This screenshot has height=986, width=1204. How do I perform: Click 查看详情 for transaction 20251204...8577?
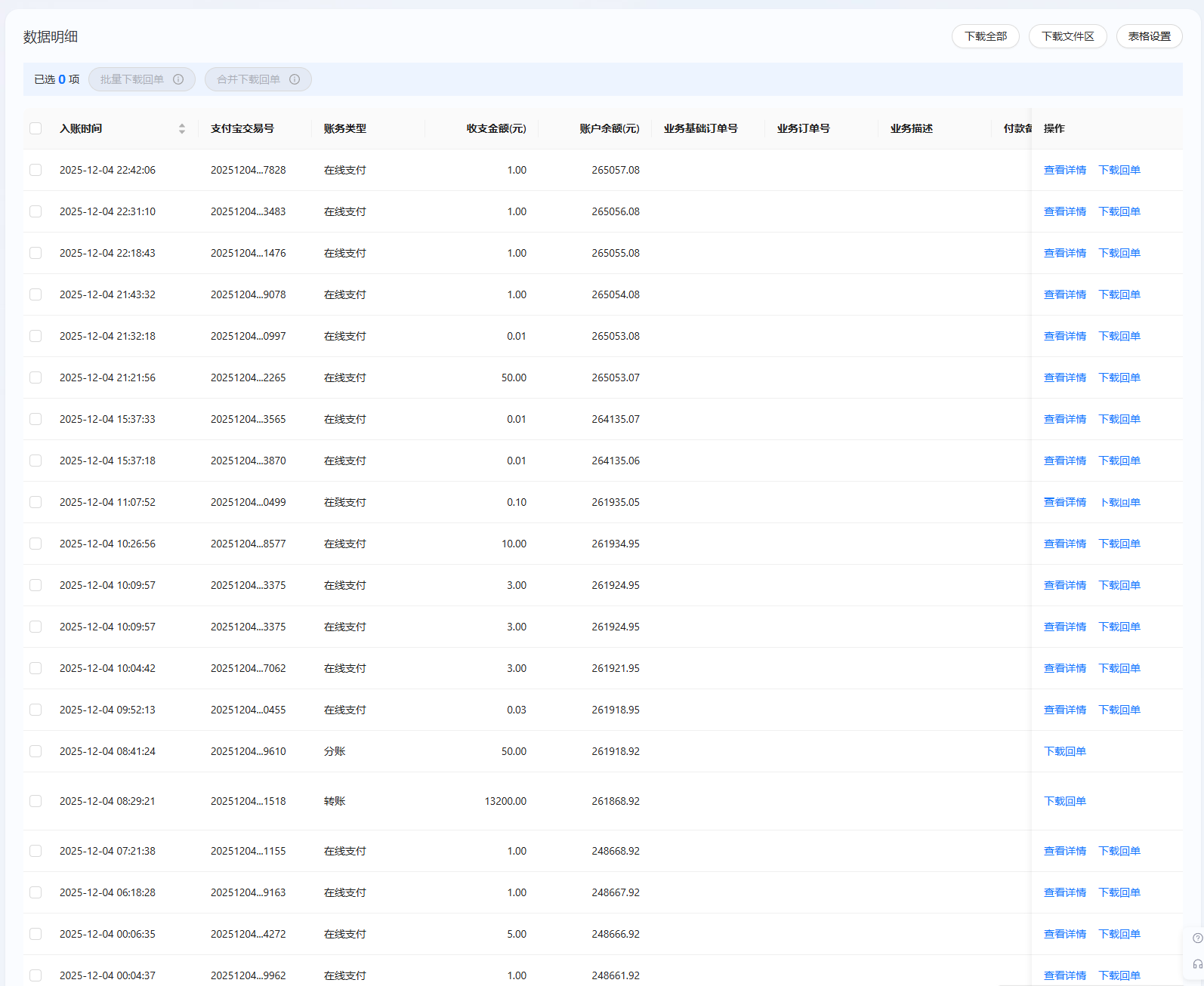(1064, 544)
